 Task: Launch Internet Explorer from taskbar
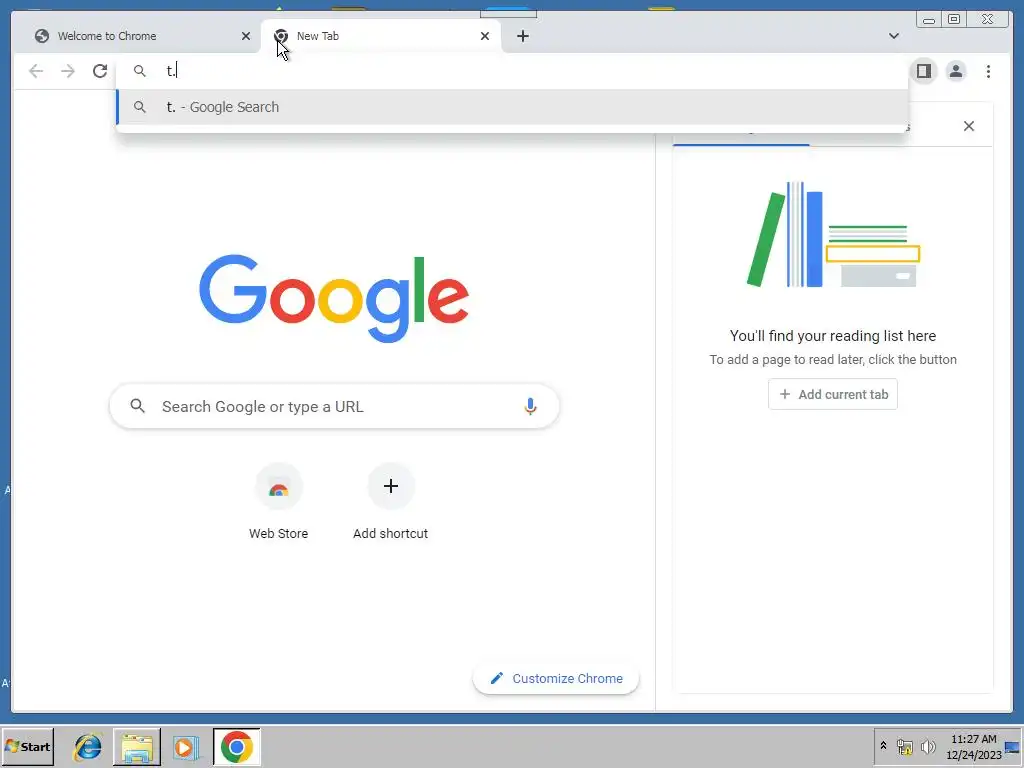coord(88,746)
